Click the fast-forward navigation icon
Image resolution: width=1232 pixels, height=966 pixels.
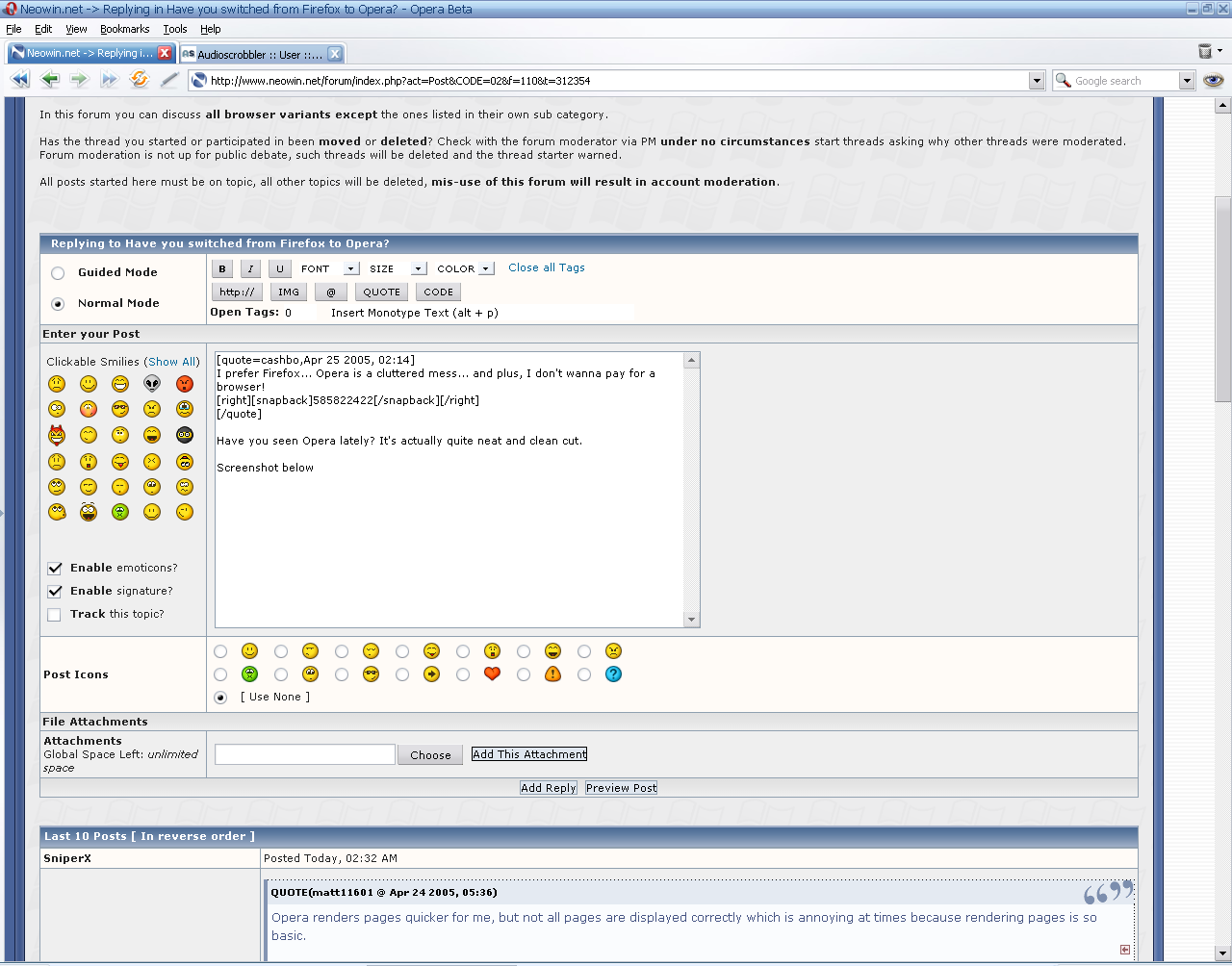(110, 80)
